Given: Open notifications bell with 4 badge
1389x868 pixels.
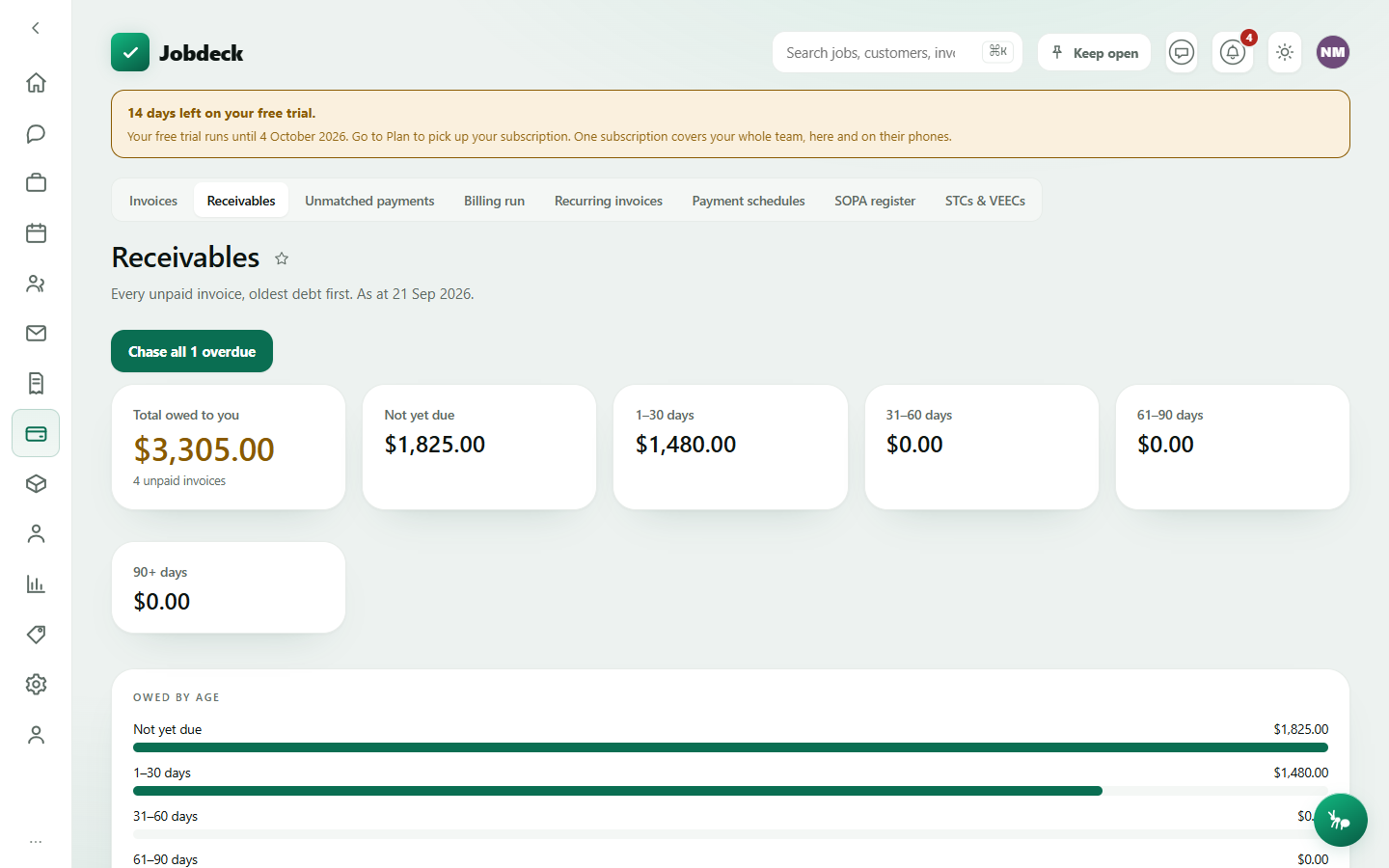Looking at the screenshot, I should click(x=1233, y=52).
